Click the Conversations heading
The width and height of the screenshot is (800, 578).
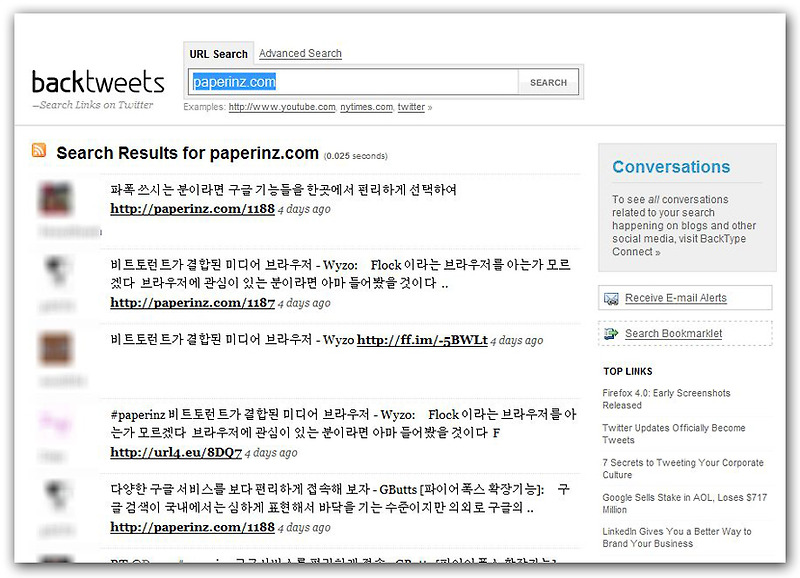(671, 167)
